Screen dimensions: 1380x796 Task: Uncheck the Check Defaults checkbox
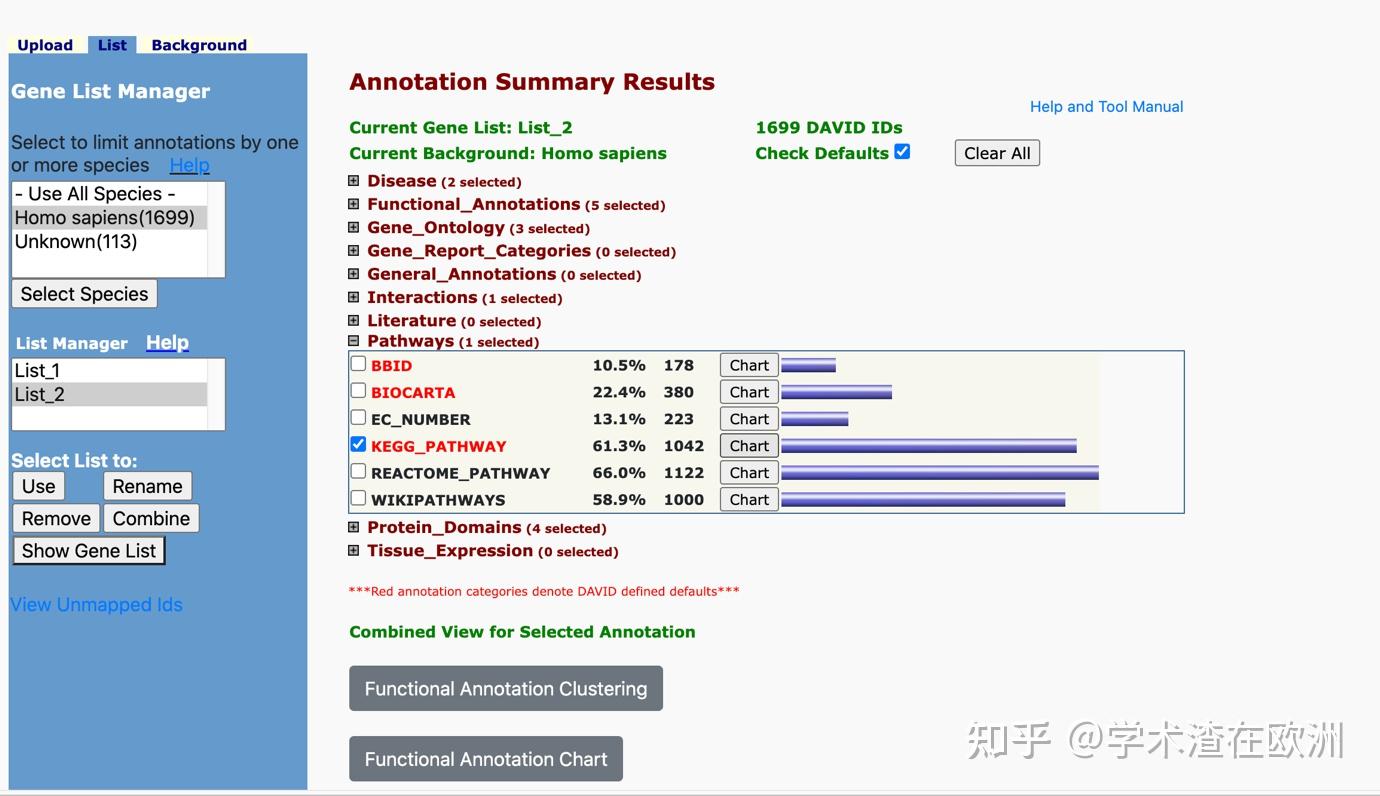901,152
